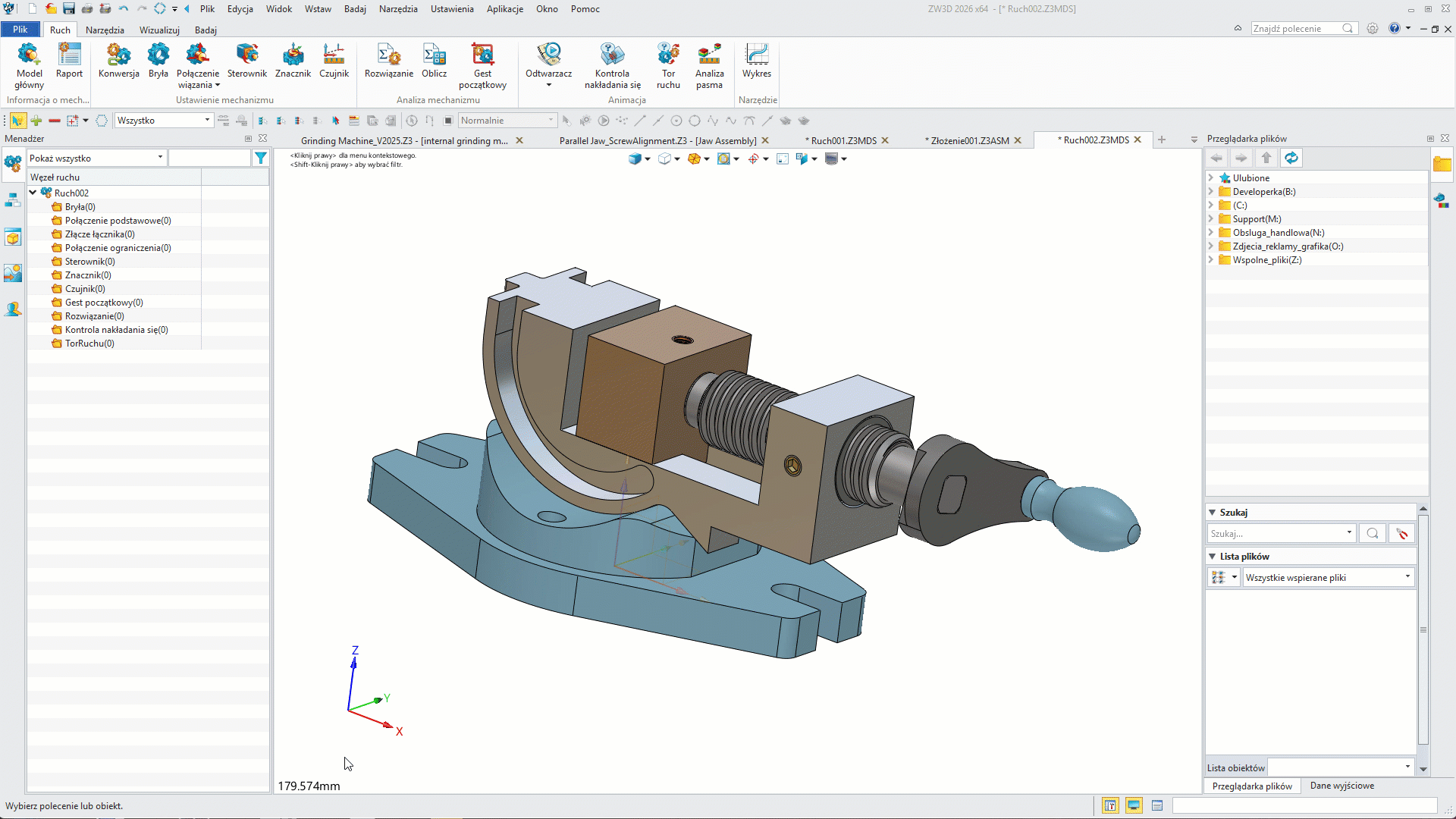
Task: Switch to the Narzędzia ribbon tab
Action: pos(105,30)
